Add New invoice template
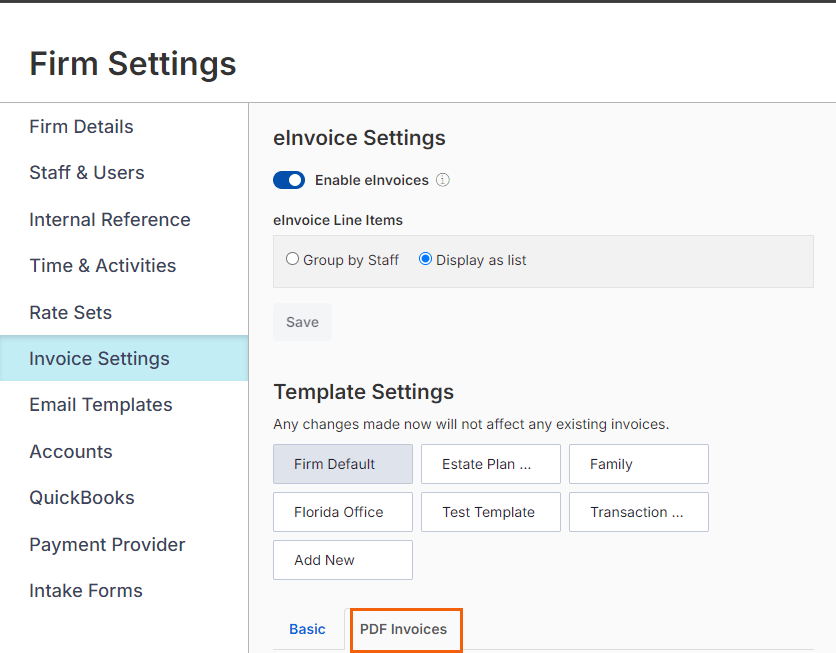Image resolution: width=836 pixels, height=653 pixels. pyautogui.click(x=342, y=560)
